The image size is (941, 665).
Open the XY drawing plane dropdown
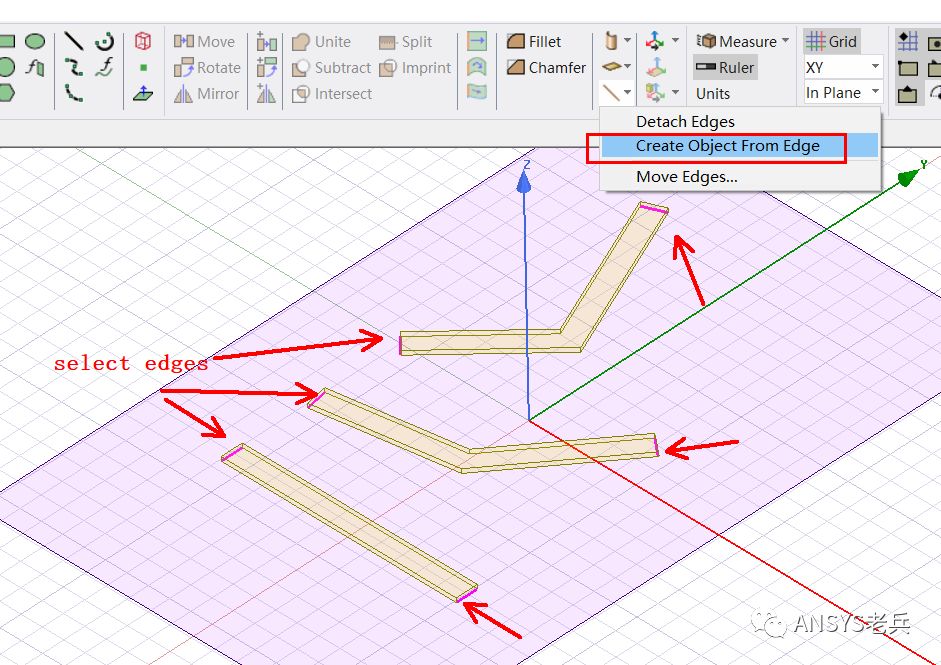click(x=843, y=67)
